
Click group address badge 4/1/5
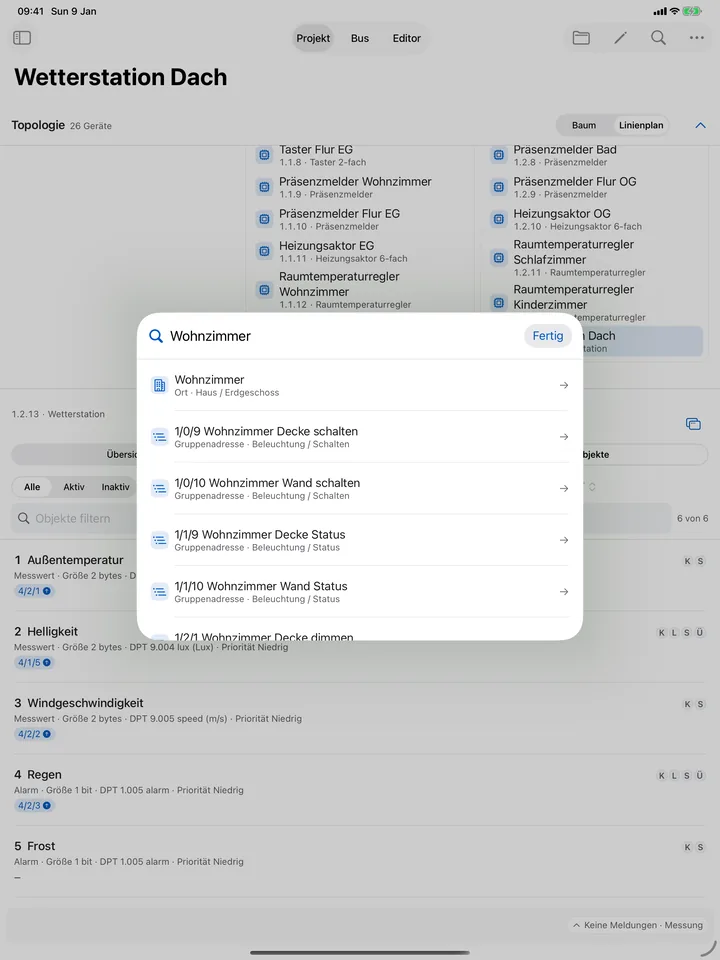(x=34, y=662)
